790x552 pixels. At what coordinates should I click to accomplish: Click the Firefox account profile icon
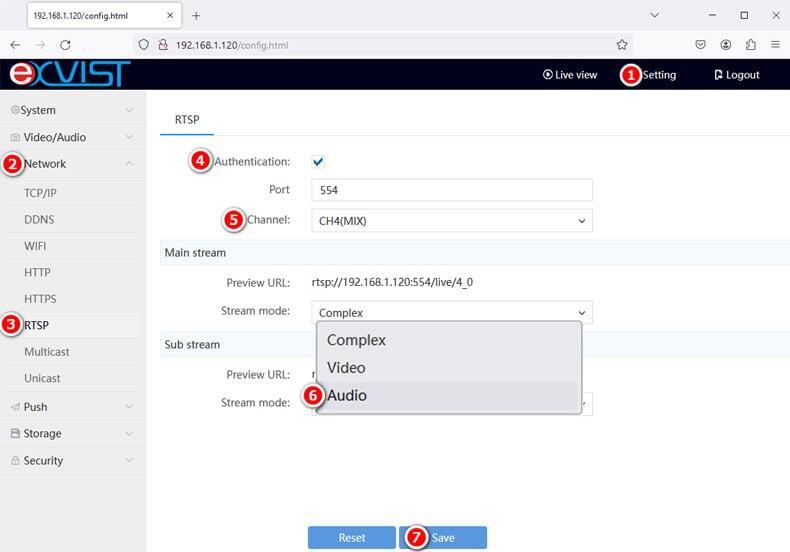725,45
